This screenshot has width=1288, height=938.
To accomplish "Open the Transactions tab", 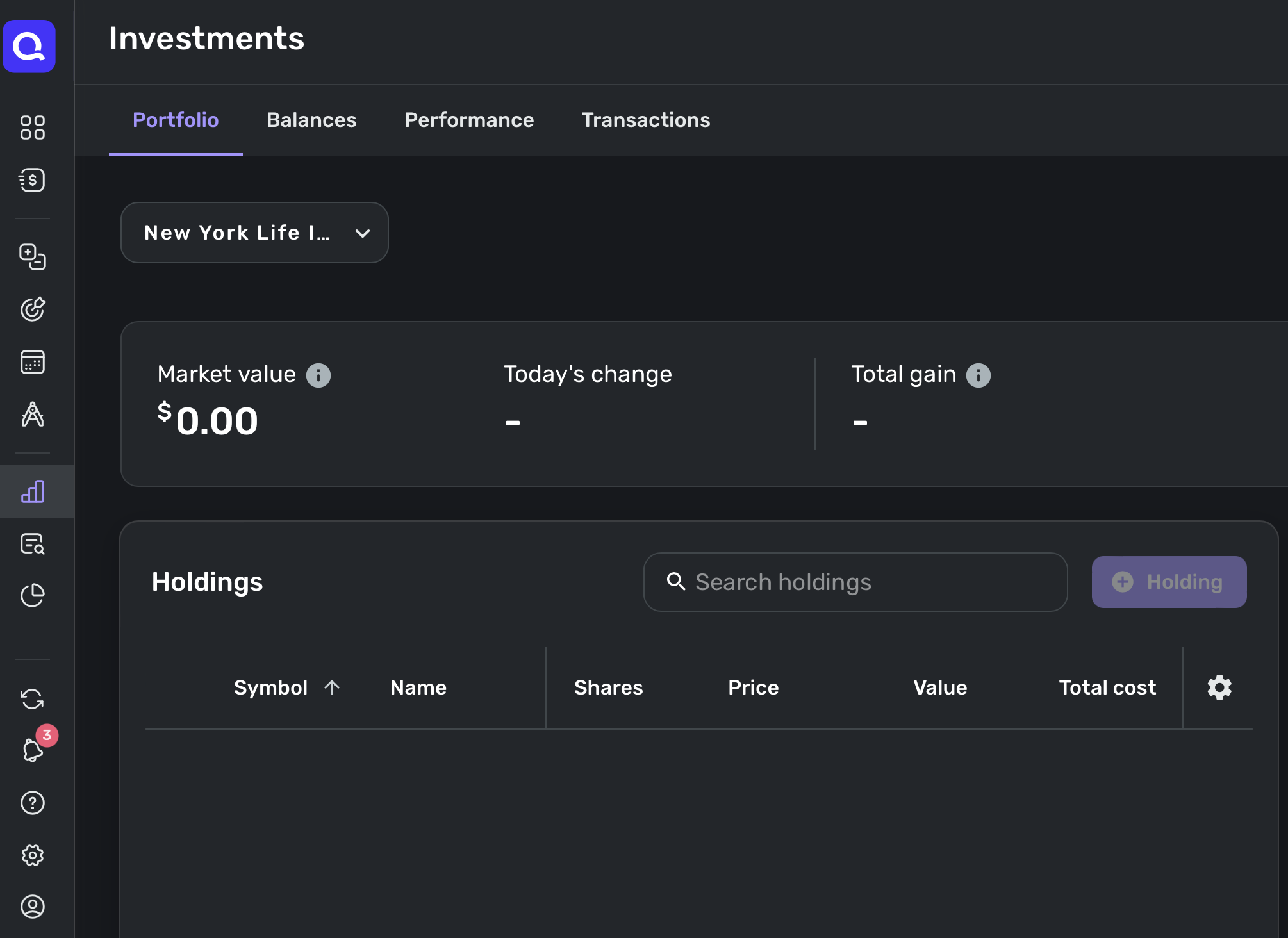I will point(645,120).
